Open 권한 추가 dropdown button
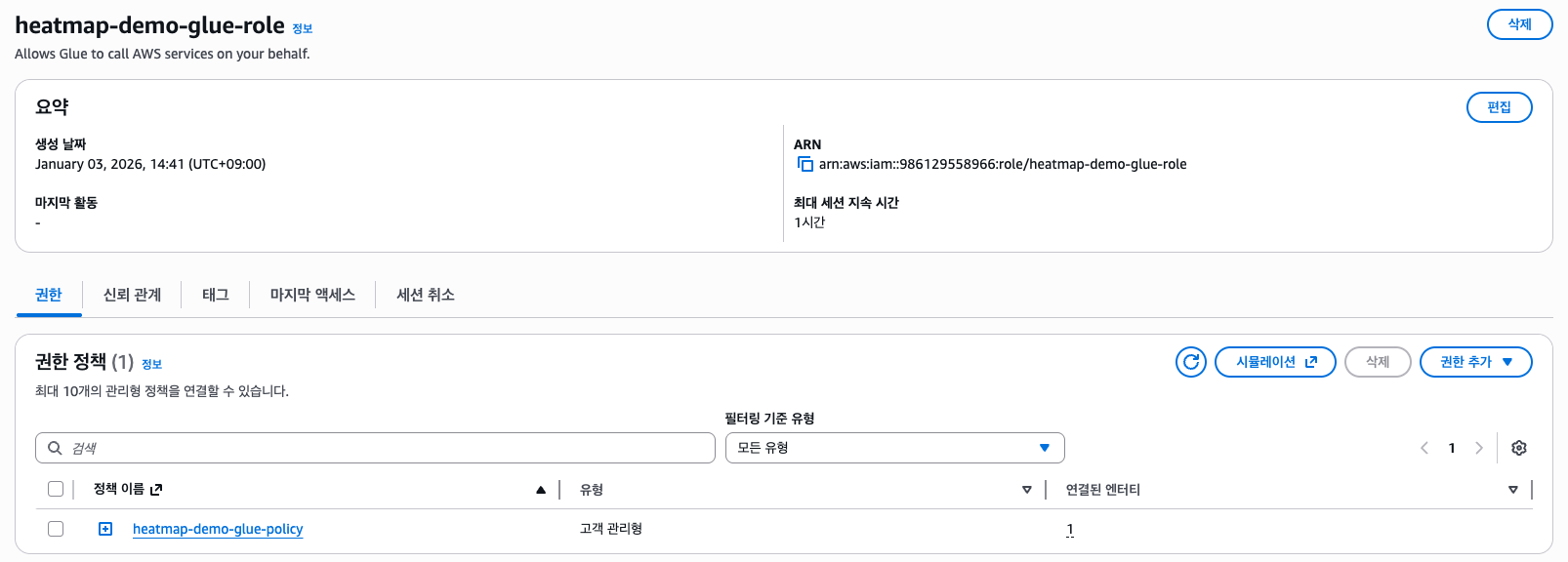This screenshot has width=1568, height=562. pyautogui.click(x=1475, y=362)
